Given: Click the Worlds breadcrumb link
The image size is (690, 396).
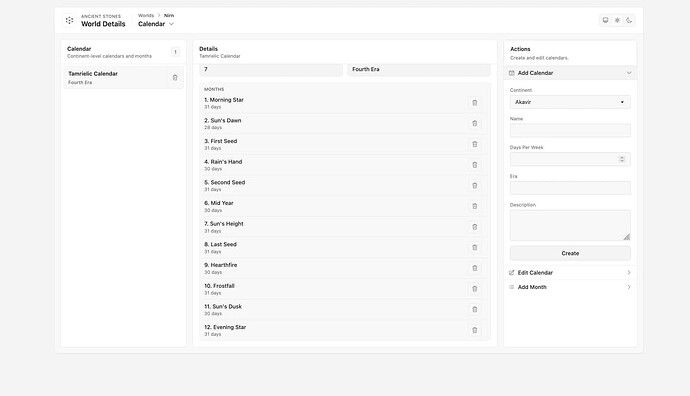Looking at the screenshot, I should point(146,15).
